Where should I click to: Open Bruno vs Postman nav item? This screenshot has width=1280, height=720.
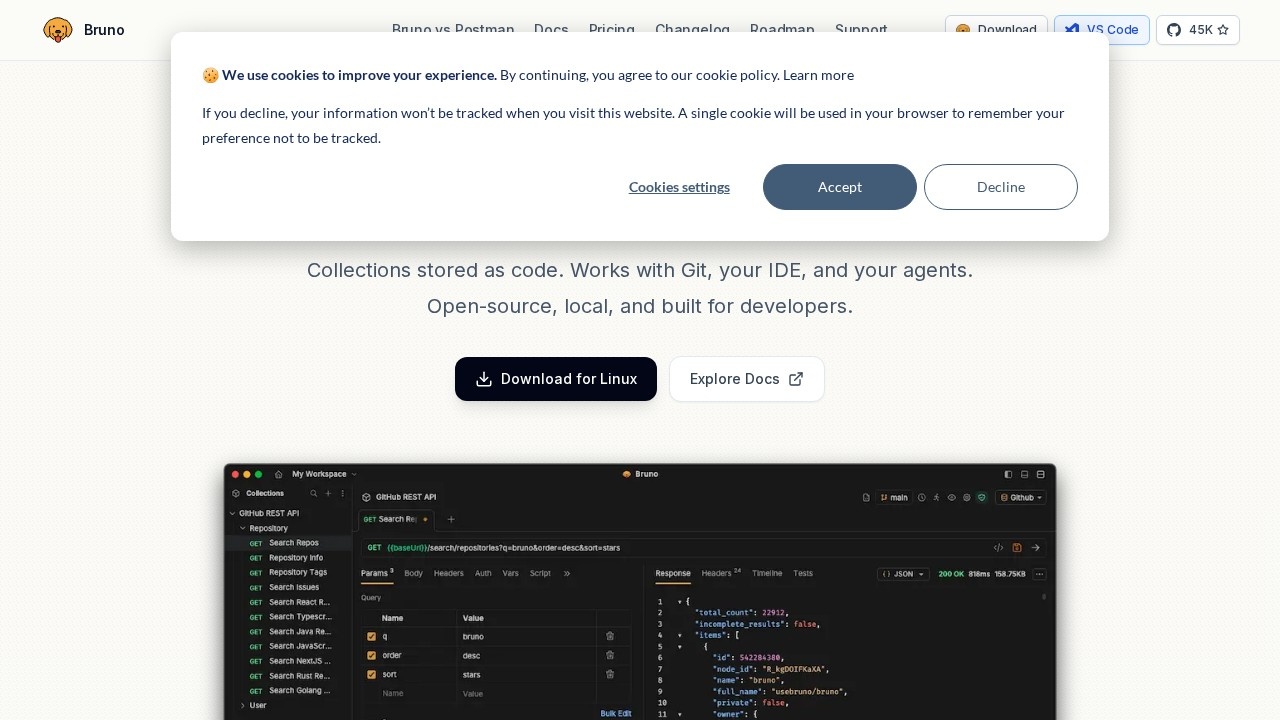tap(453, 30)
